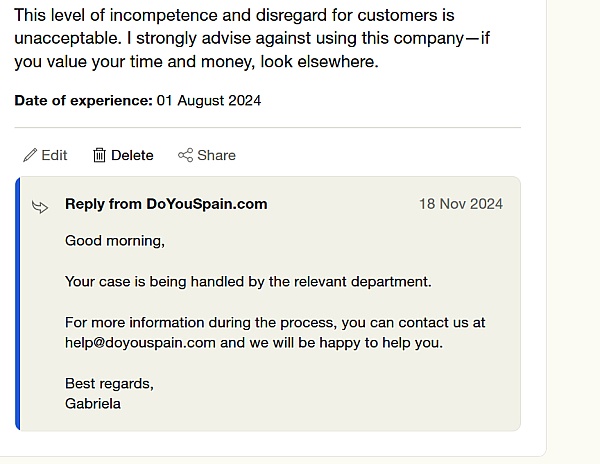
Task: Click the reply arrow icon in company response
Action: tap(40, 207)
